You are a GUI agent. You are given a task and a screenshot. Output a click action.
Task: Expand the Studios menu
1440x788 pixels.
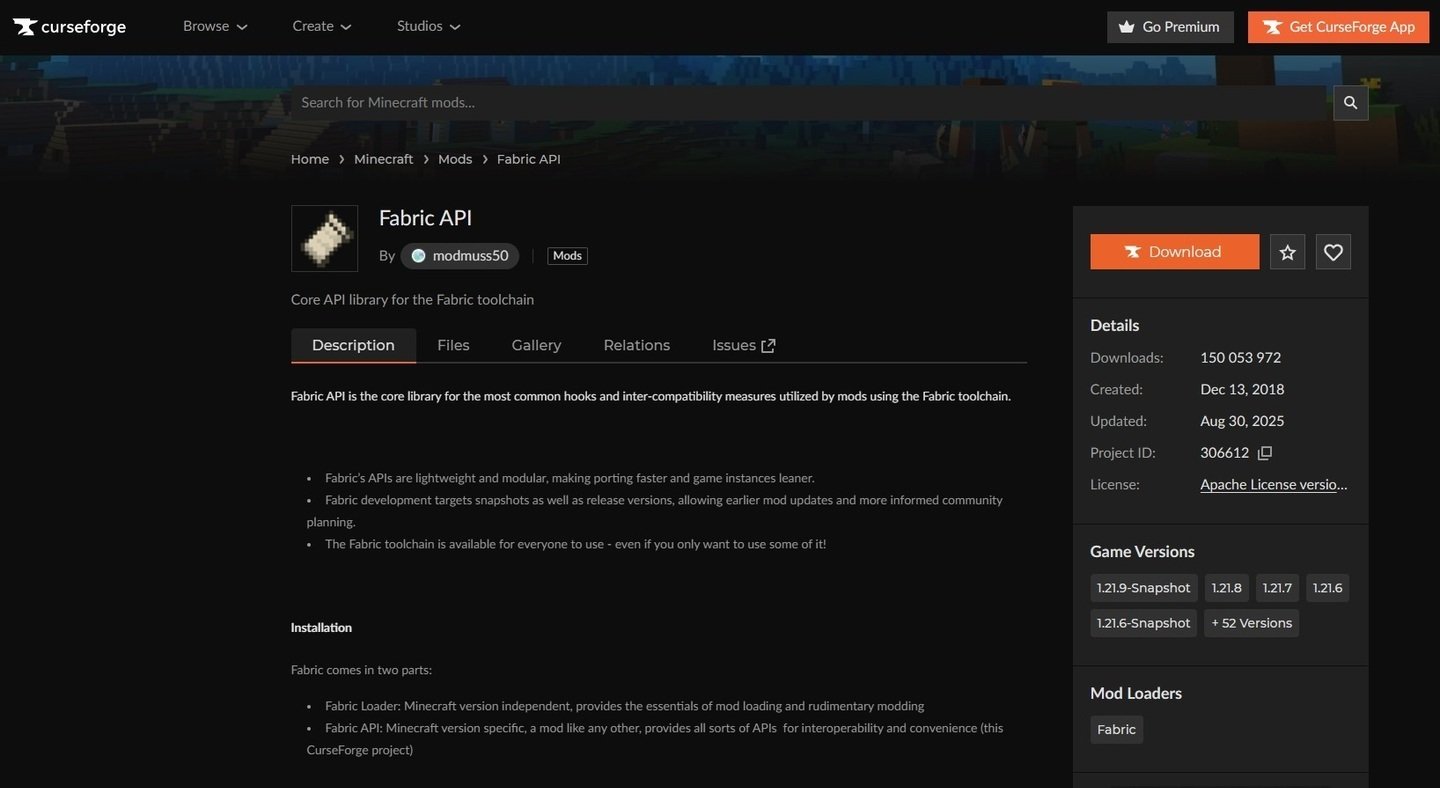(429, 26)
